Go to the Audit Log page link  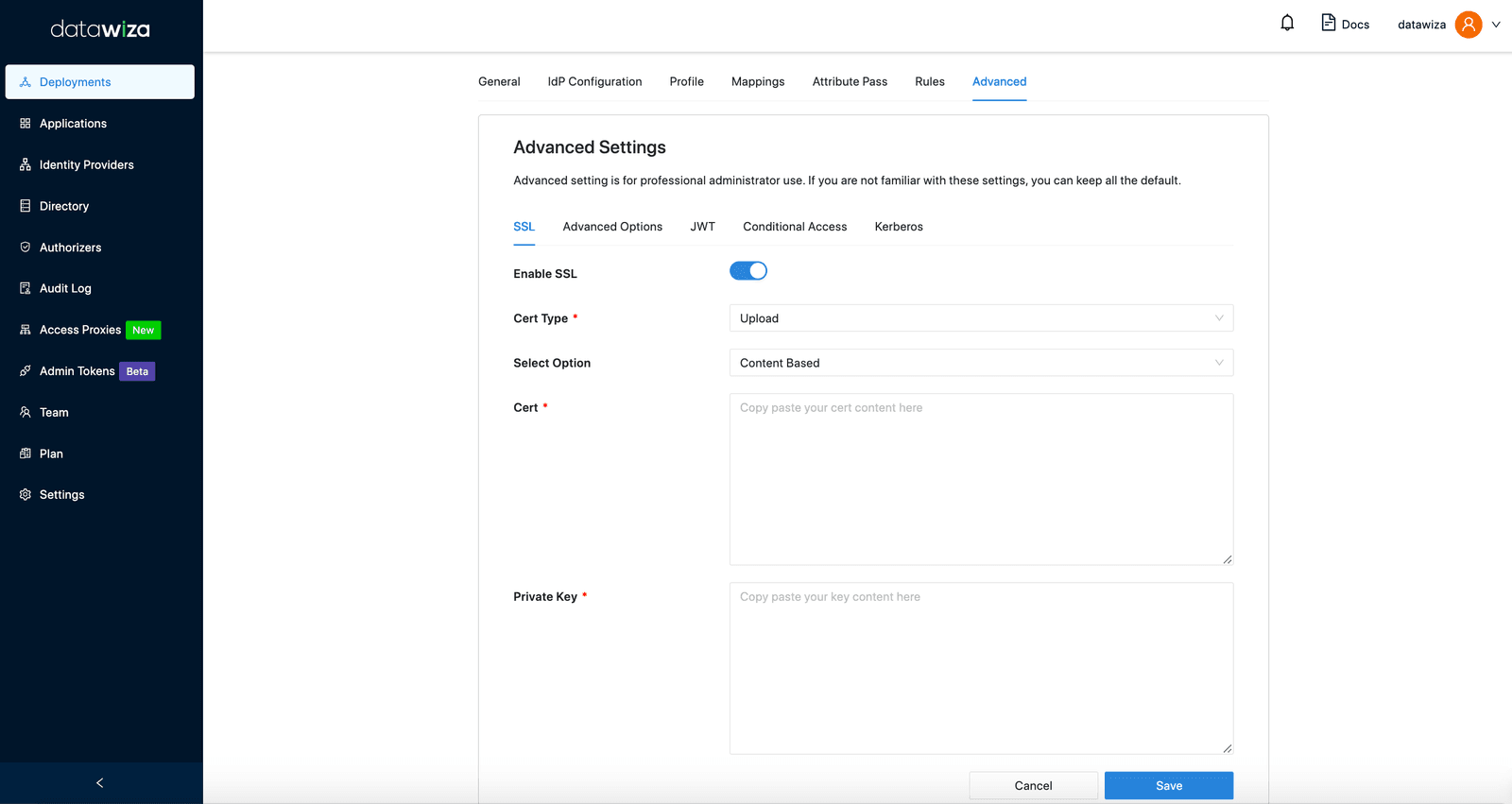65,288
